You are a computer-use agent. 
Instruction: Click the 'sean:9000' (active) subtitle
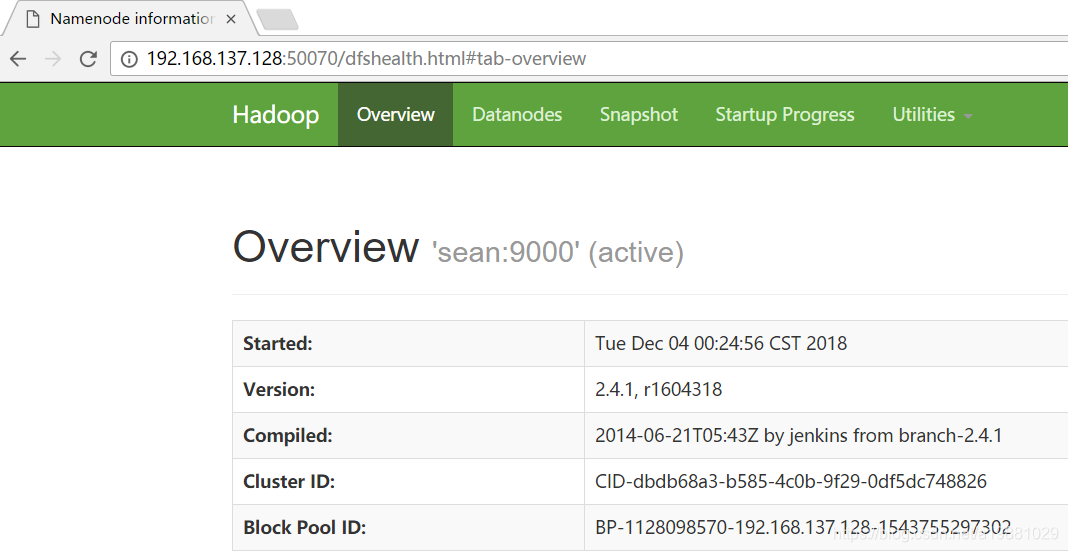click(x=558, y=252)
